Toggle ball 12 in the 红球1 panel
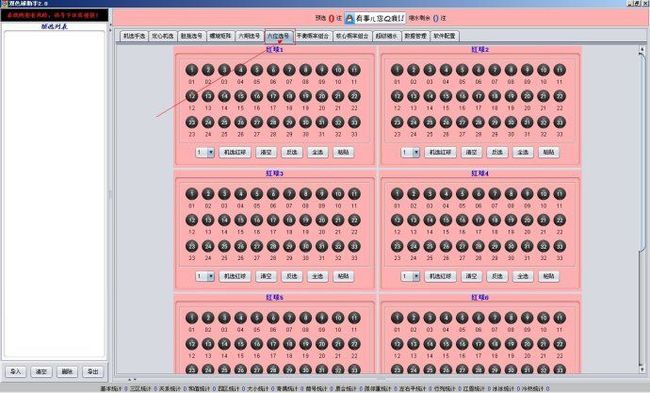The height and width of the screenshot is (393, 650). click(192, 96)
